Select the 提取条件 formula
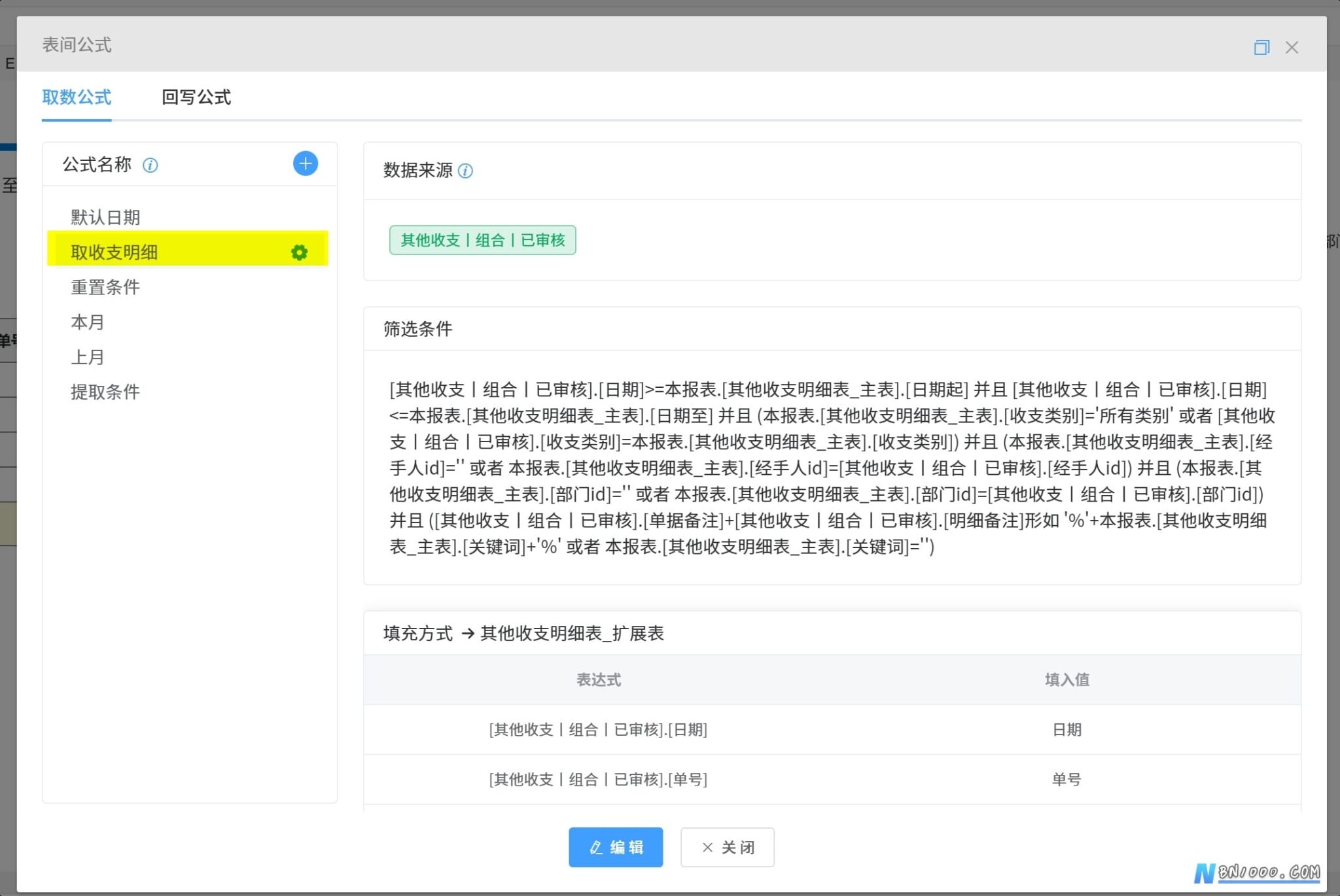Screen dimensions: 1340x896 [105, 392]
